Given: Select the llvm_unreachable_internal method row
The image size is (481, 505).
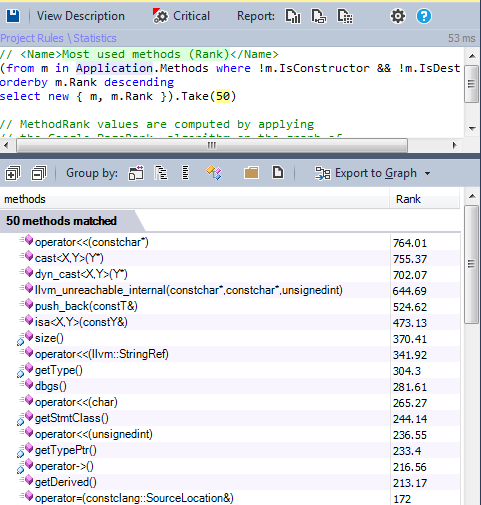Looking at the screenshot, I should (230, 290).
